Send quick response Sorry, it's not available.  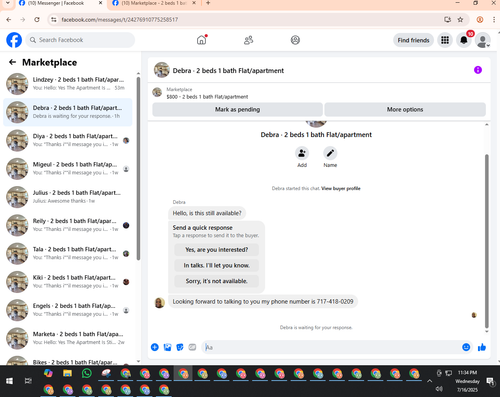click(x=217, y=281)
